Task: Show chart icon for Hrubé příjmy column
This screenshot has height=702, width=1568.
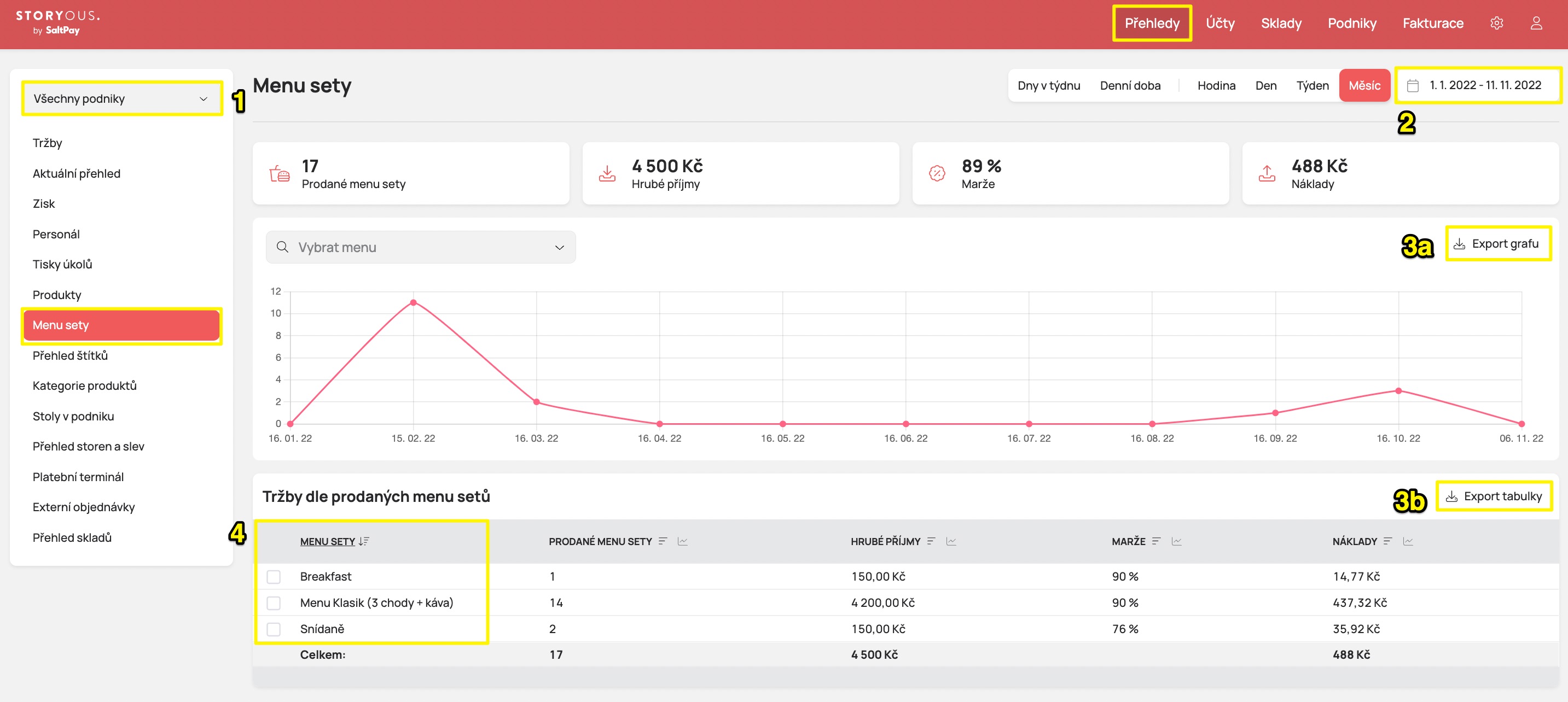Action: pos(951,541)
